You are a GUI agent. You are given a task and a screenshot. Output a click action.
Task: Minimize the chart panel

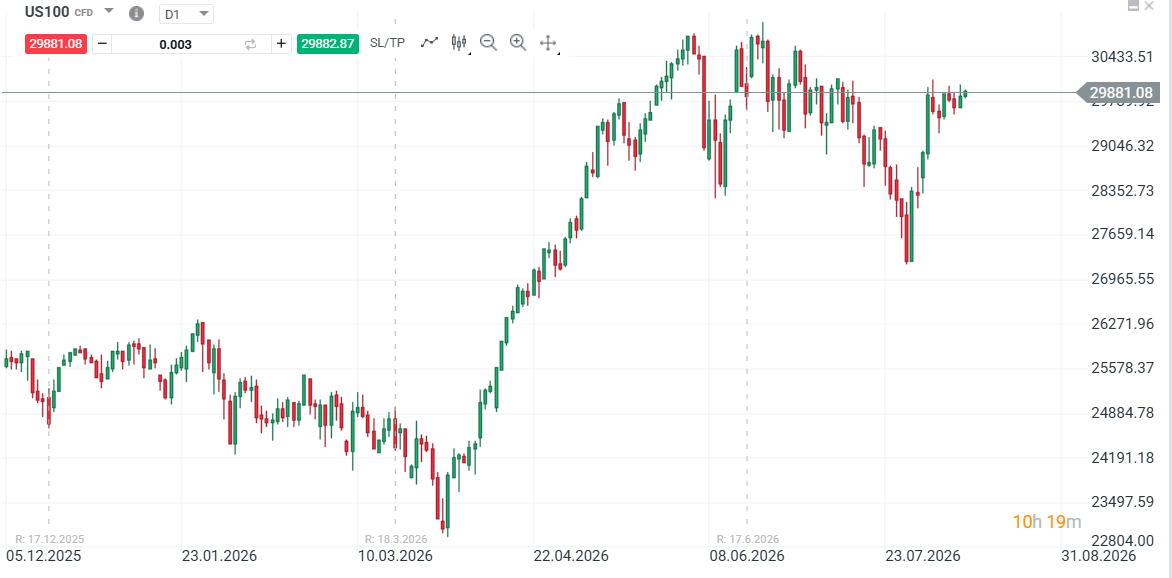1133,6
